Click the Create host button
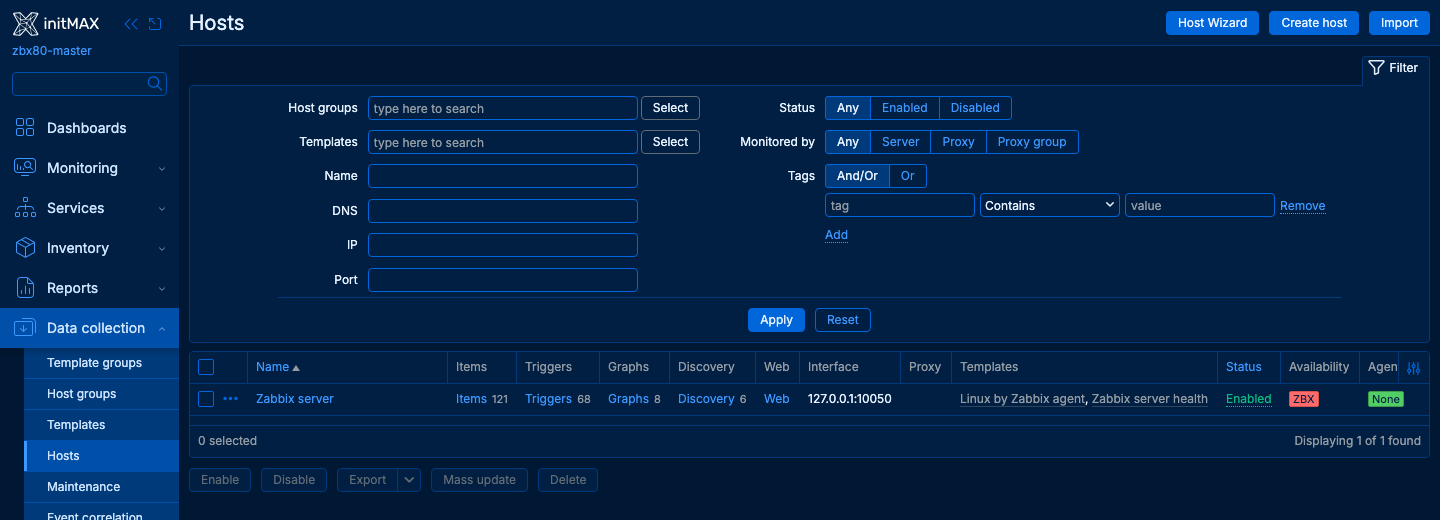This screenshot has width=1440, height=520. [1314, 23]
